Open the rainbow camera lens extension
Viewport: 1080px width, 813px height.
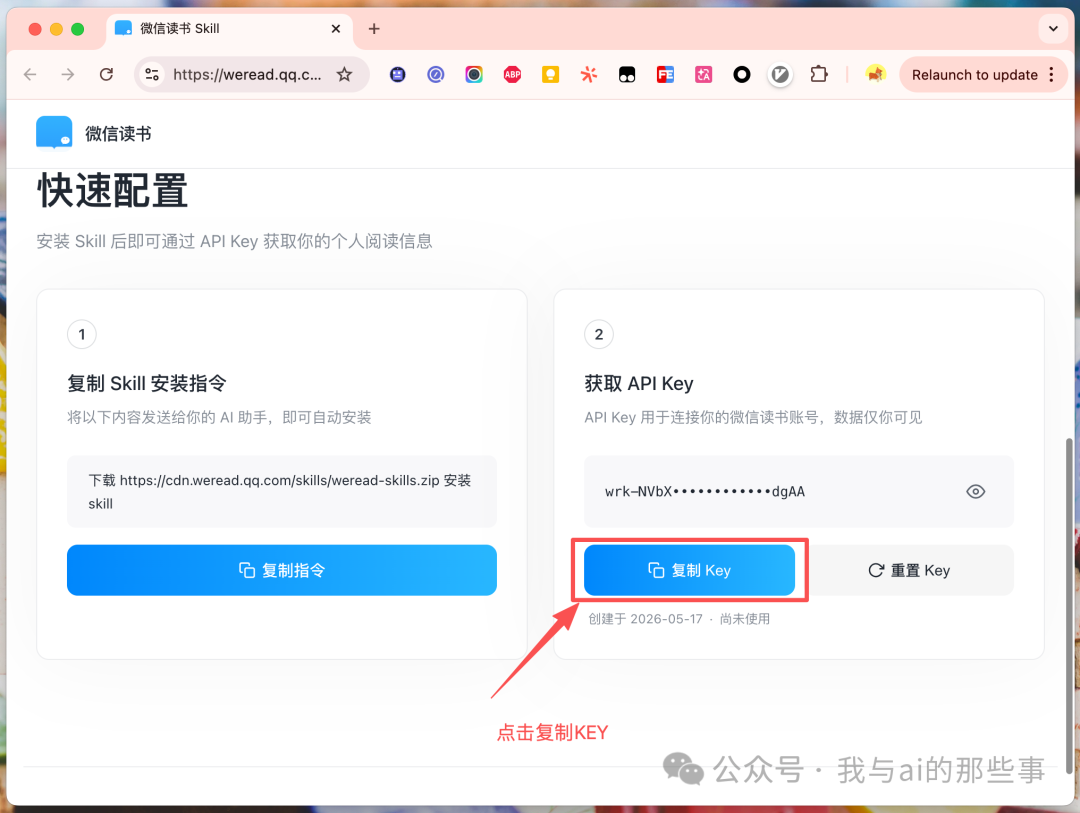tap(474, 74)
